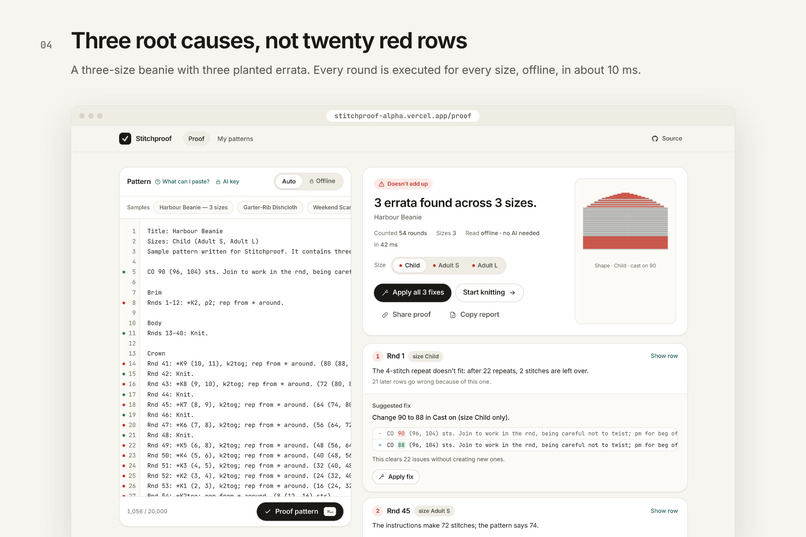Switch parsing mode to Offline
Screen dimensions: 806x537
[322, 181]
